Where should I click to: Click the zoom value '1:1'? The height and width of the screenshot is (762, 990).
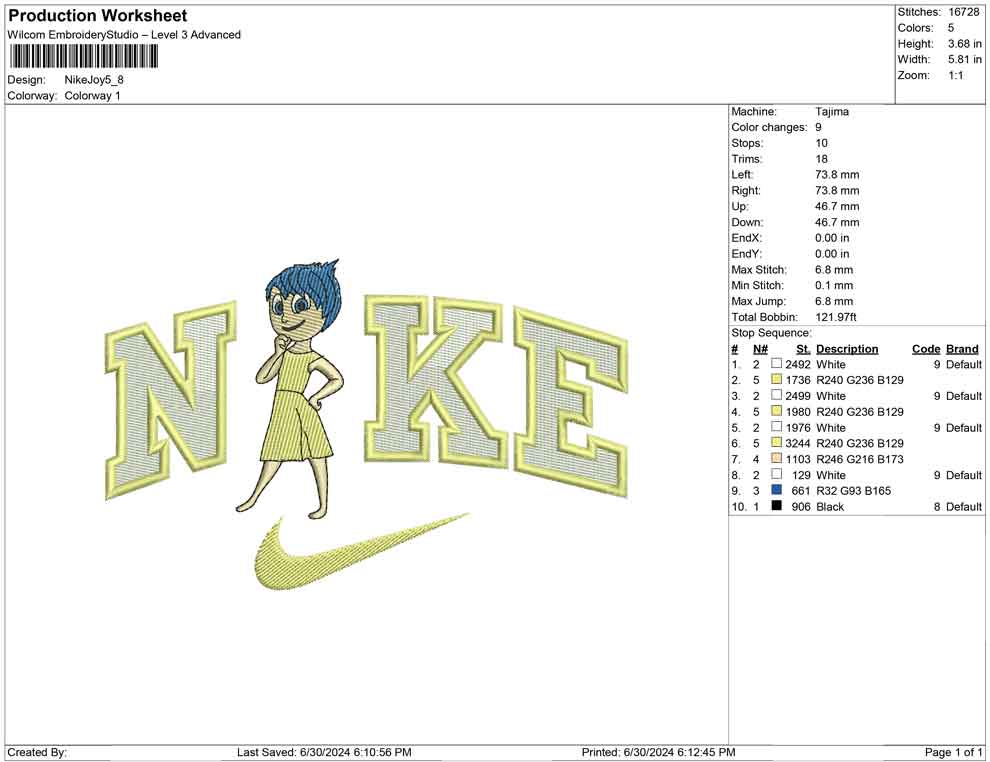coord(956,75)
